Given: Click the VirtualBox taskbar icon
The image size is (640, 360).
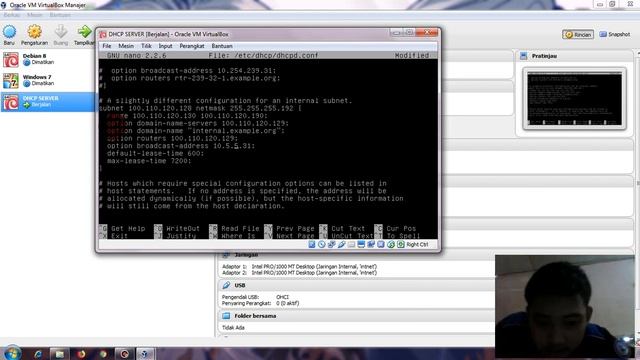Looking at the screenshot, I should coord(145,354).
